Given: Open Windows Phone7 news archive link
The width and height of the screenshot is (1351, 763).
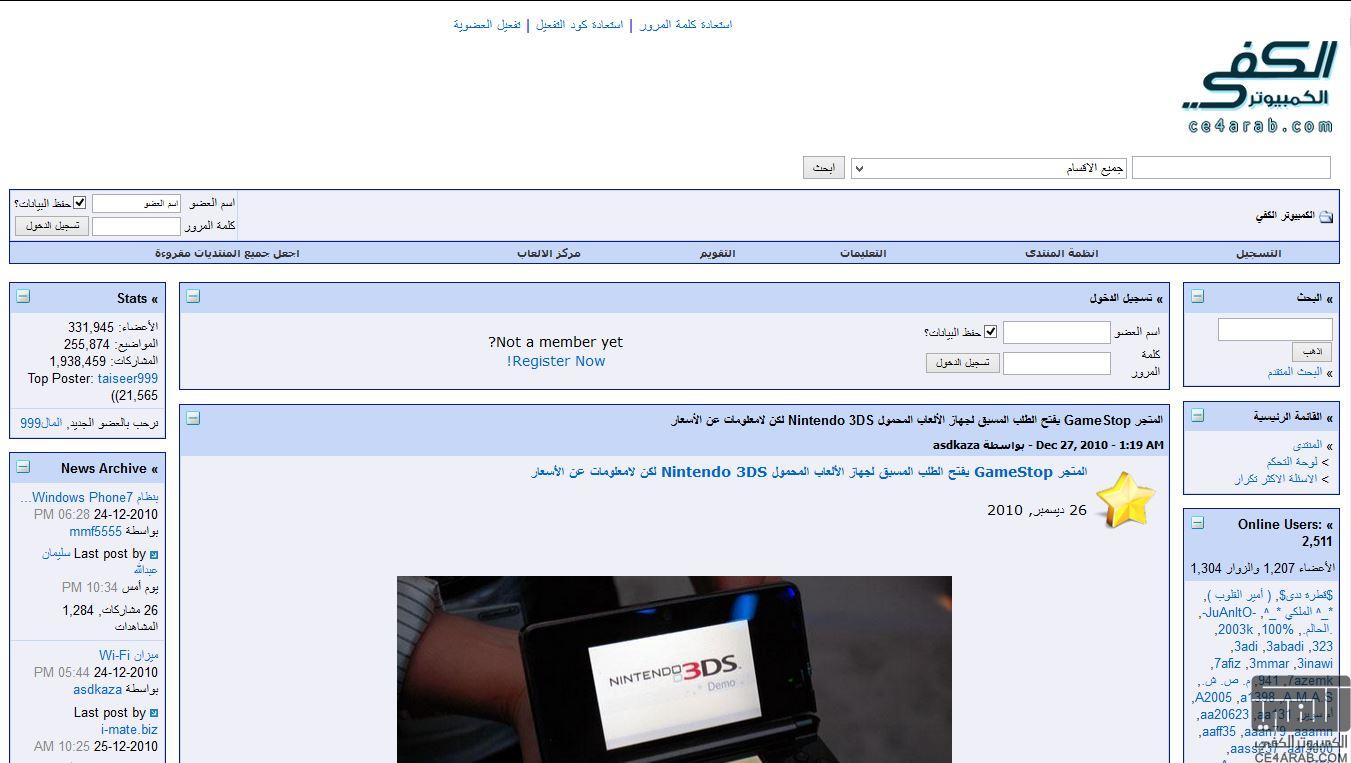Looking at the screenshot, I should tap(89, 497).
